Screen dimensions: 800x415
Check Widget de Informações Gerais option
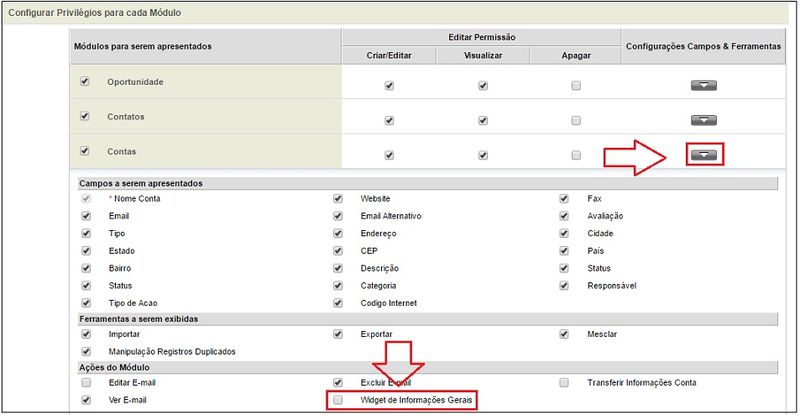pyautogui.click(x=338, y=400)
